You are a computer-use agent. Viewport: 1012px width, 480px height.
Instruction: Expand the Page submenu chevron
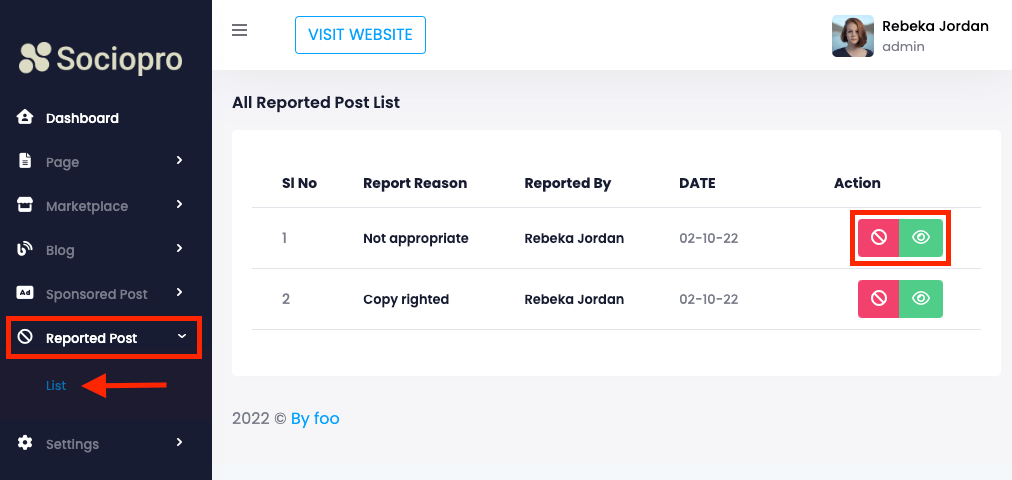pyautogui.click(x=180, y=160)
